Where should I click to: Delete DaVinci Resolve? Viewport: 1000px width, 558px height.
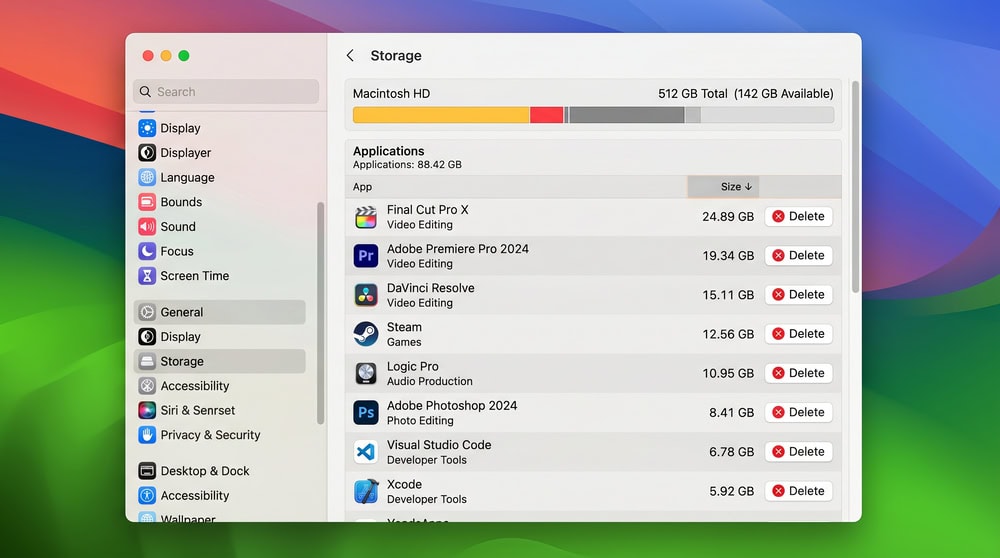click(x=798, y=295)
